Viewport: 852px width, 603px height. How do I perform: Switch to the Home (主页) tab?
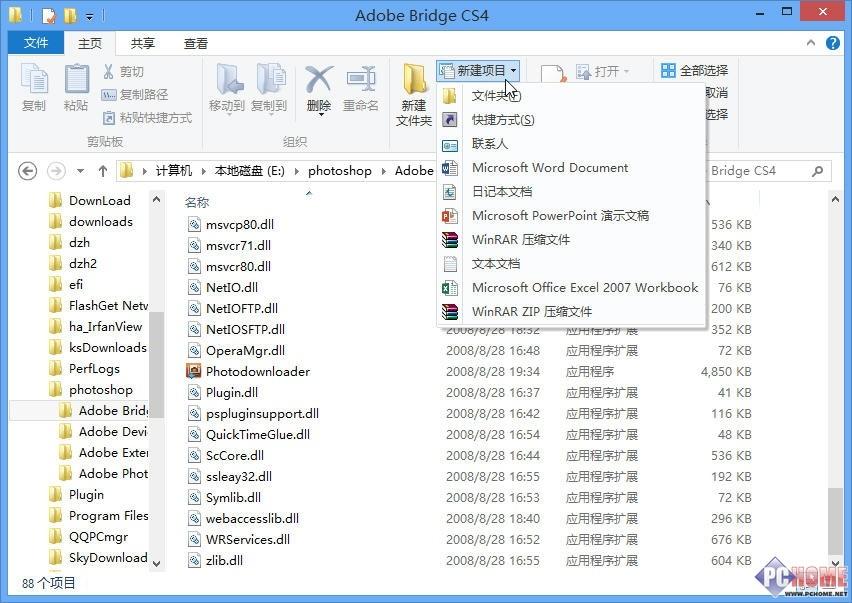tap(90, 43)
